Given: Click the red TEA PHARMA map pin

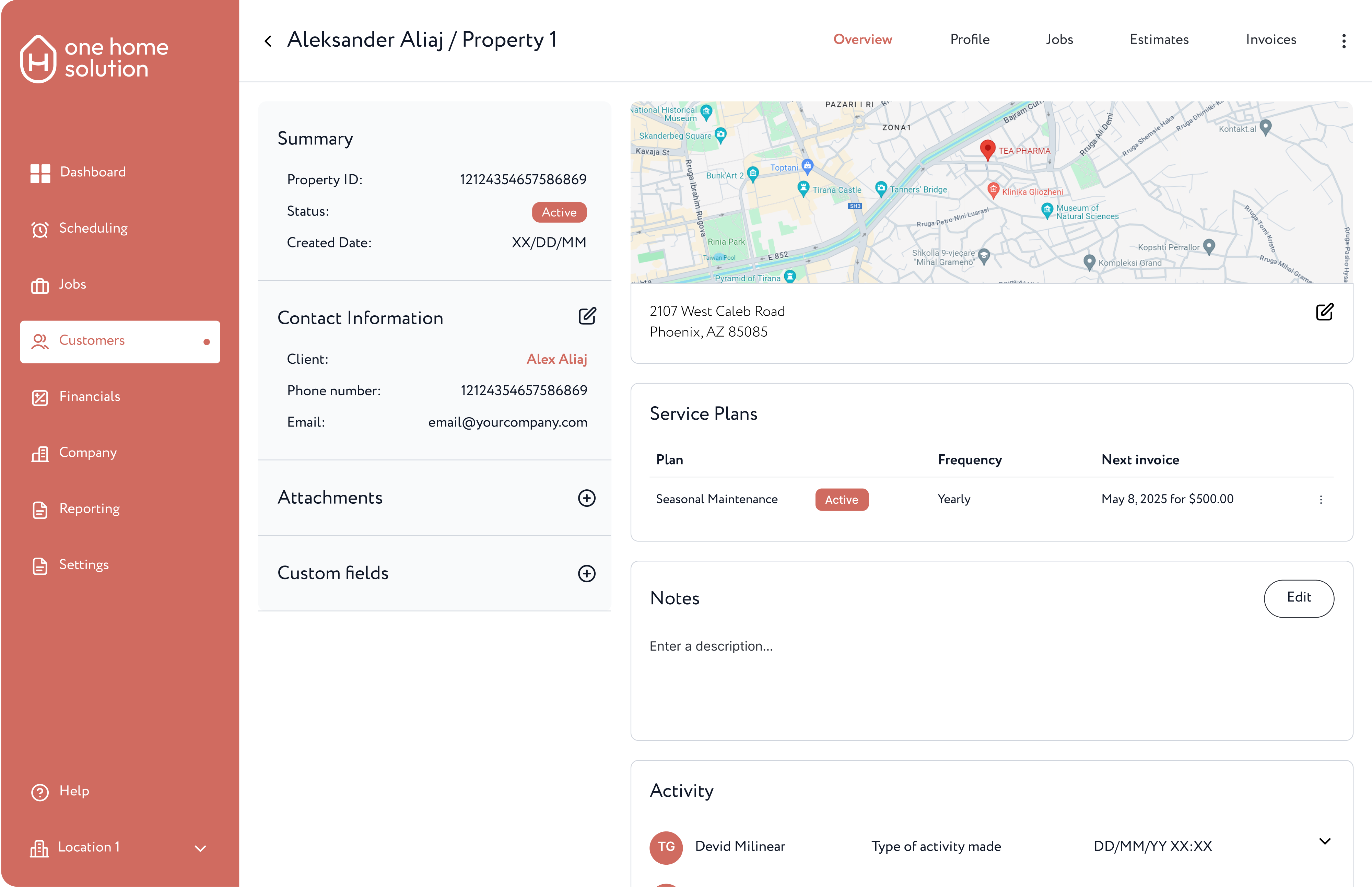Looking at the screenshot, I should point(987,149).
